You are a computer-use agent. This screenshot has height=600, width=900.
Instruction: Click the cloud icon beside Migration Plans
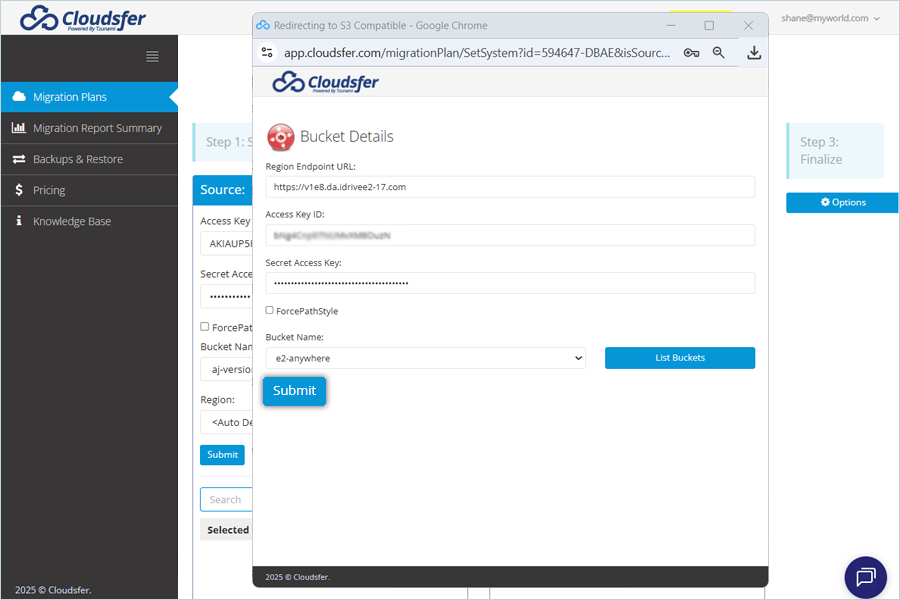pos(19,96)
